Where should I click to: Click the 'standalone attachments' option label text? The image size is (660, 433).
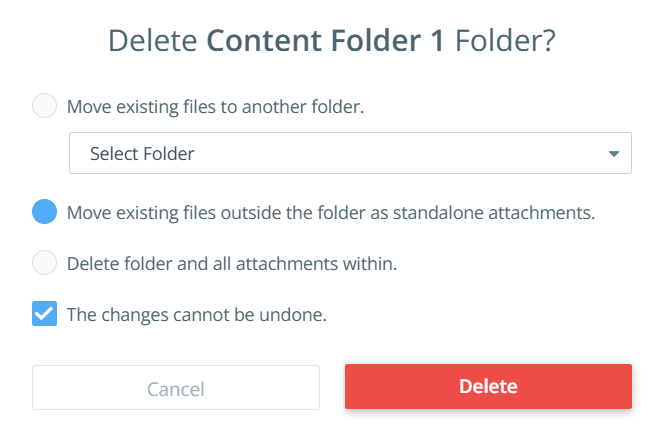[509, 212]
